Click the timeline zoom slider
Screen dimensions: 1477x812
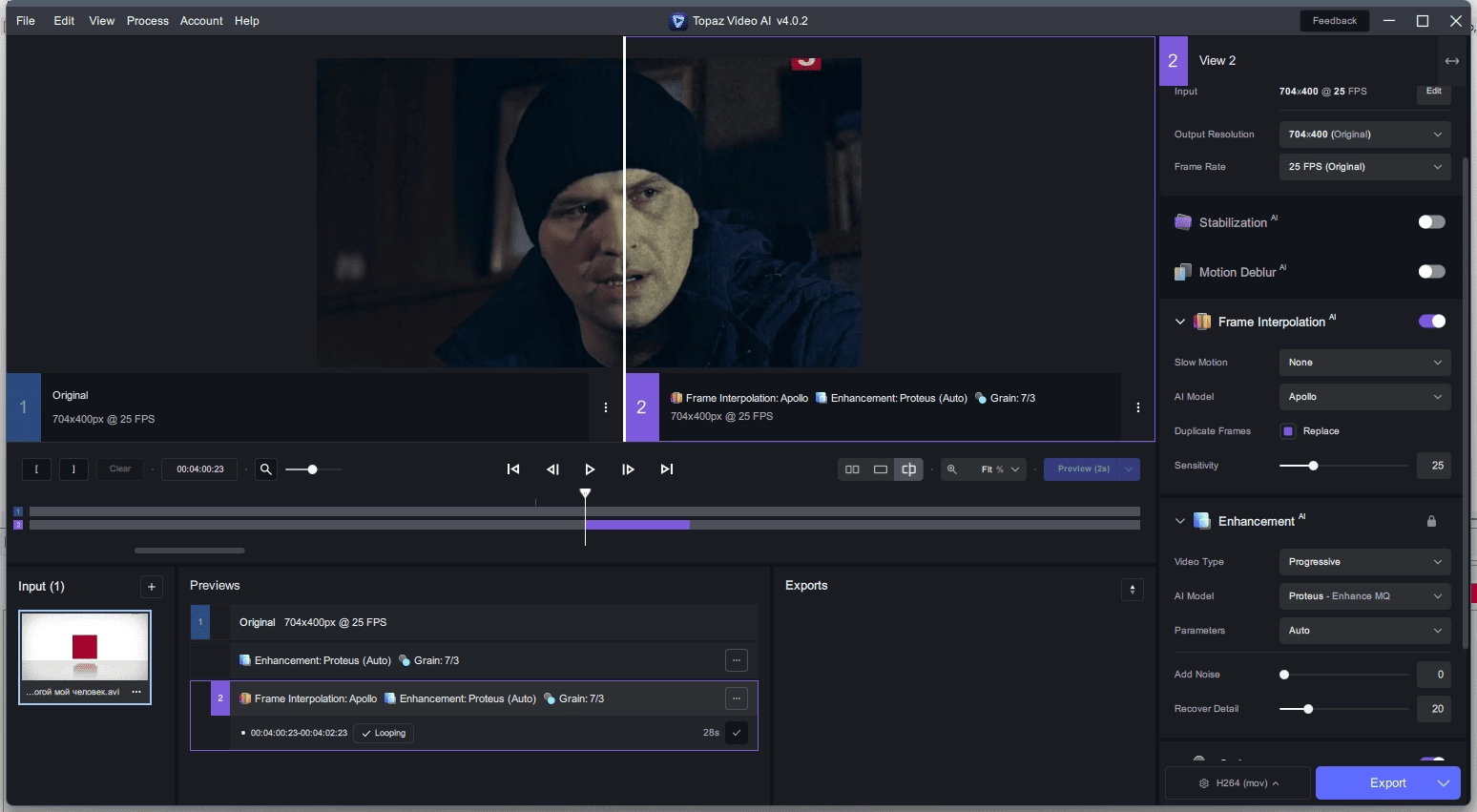313,469
